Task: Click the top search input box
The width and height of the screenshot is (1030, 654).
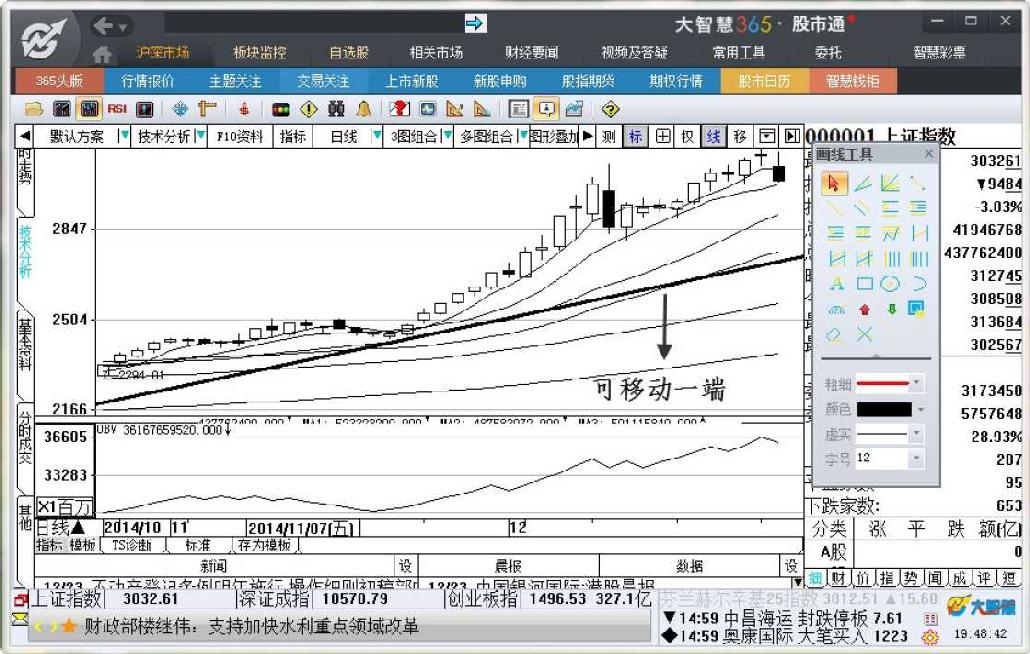Action: 313,24
